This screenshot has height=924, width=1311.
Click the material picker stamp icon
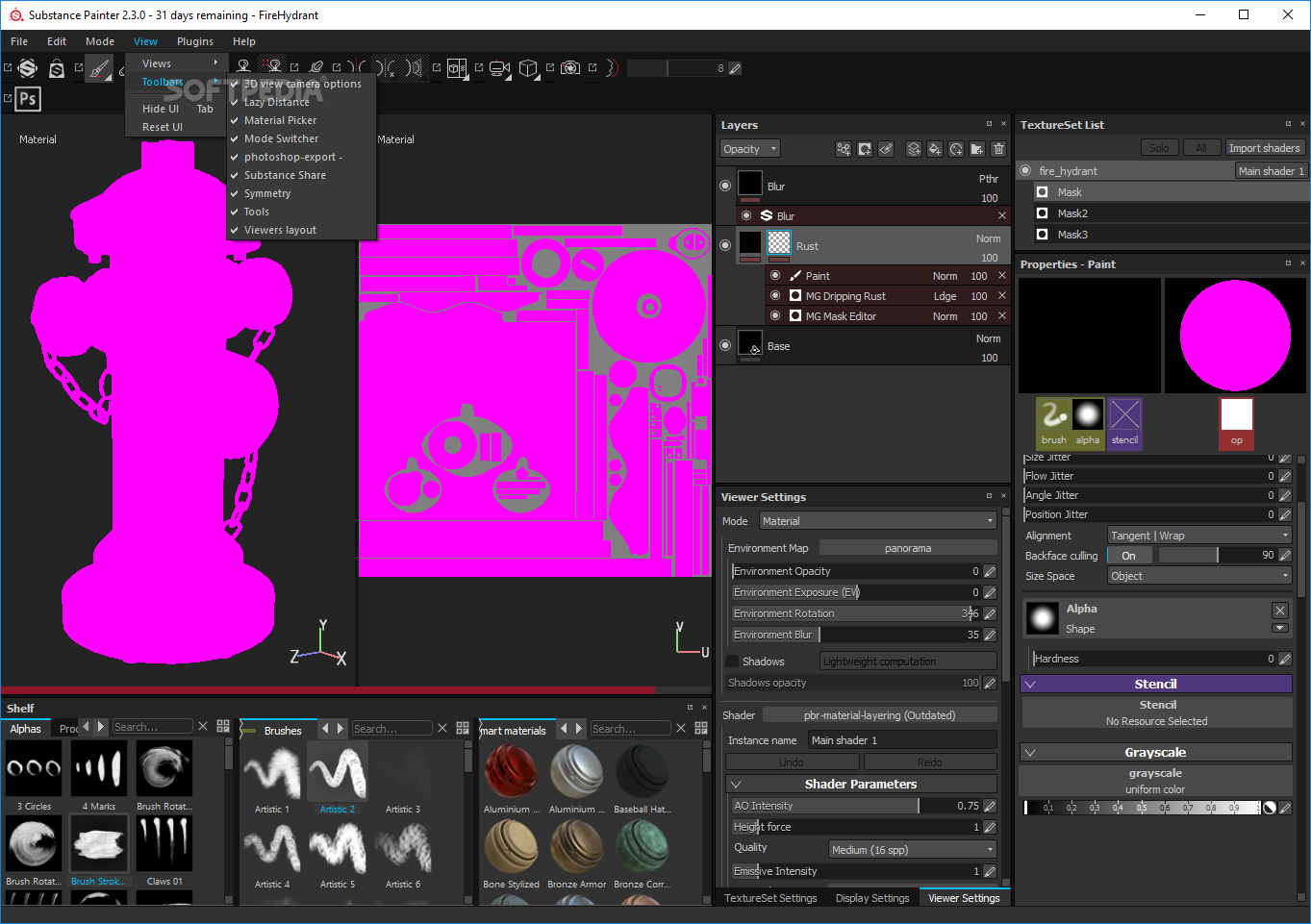(316, 68)
